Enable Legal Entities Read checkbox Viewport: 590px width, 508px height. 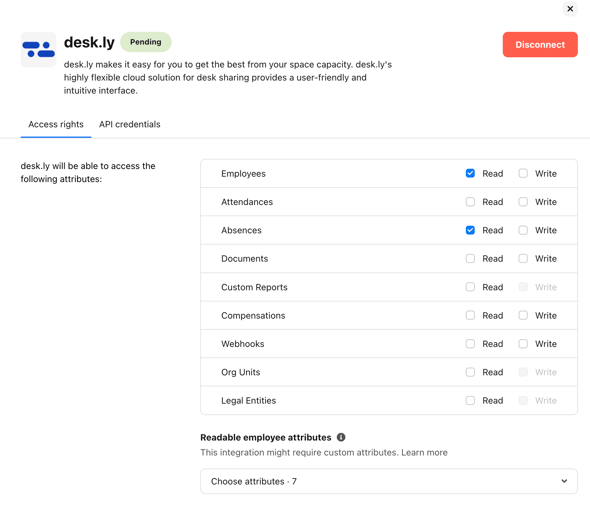(x=470, y=400)
